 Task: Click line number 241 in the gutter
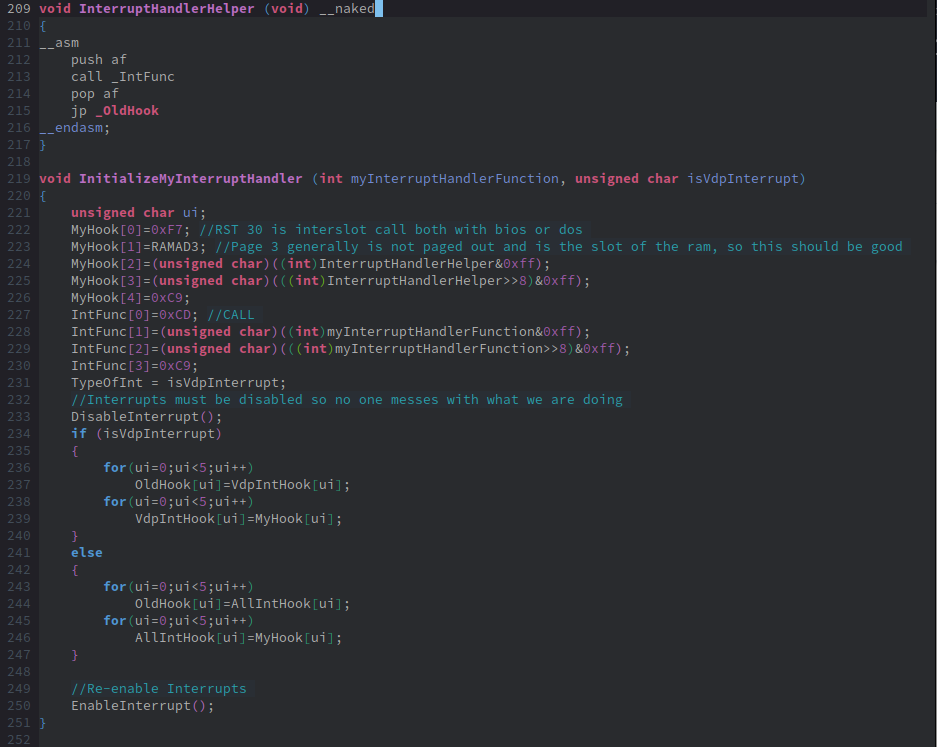19,553
